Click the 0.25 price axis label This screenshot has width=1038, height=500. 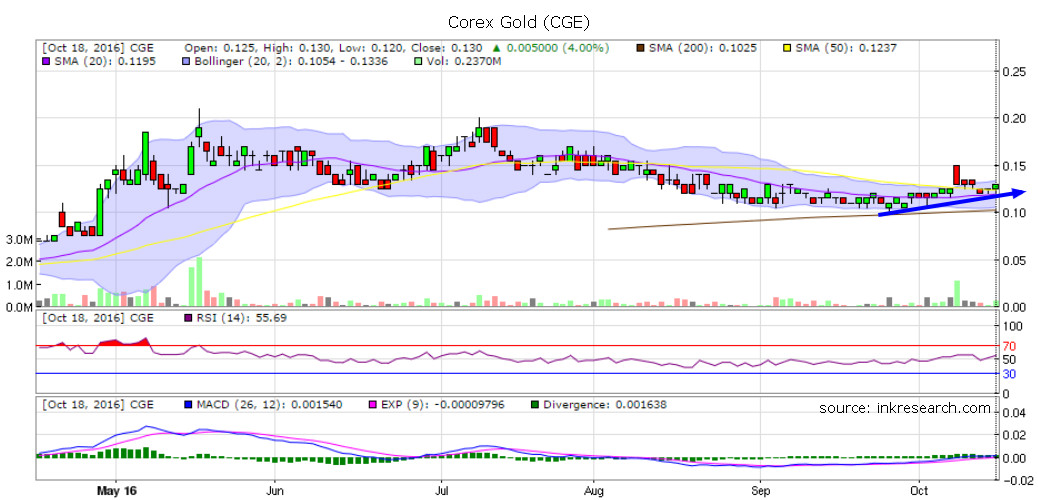1014,72
